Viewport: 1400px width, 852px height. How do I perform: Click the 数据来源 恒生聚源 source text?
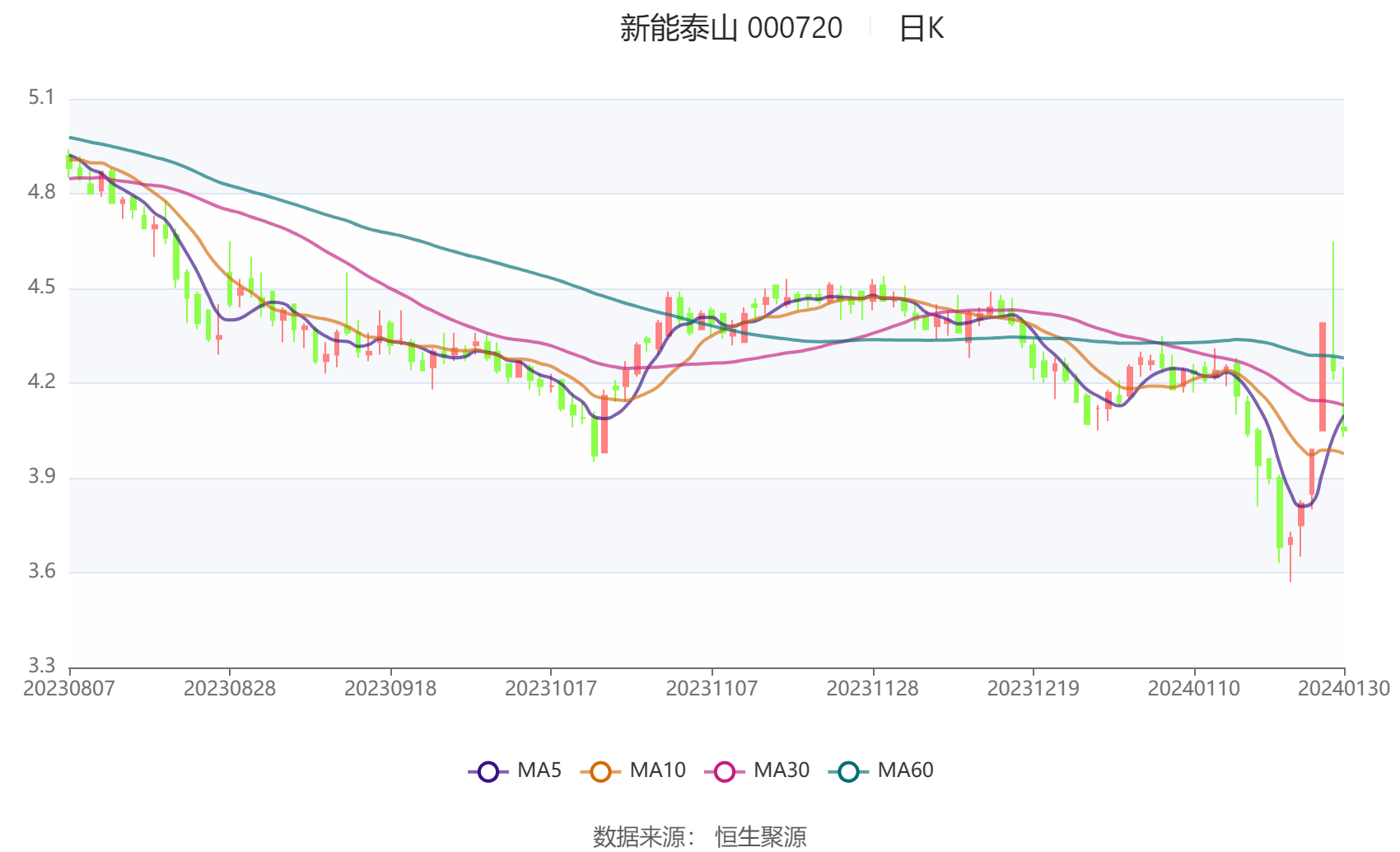(x=700, y=836)
